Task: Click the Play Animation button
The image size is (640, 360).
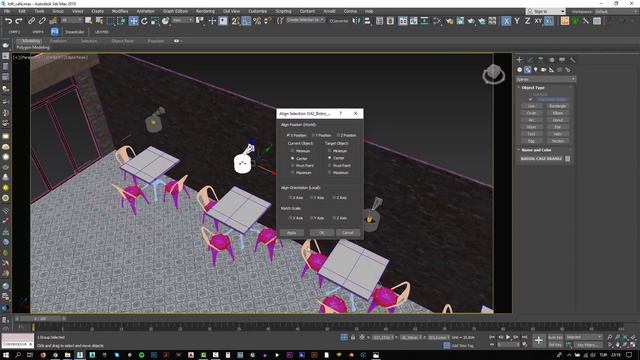Action: point(508,337)
